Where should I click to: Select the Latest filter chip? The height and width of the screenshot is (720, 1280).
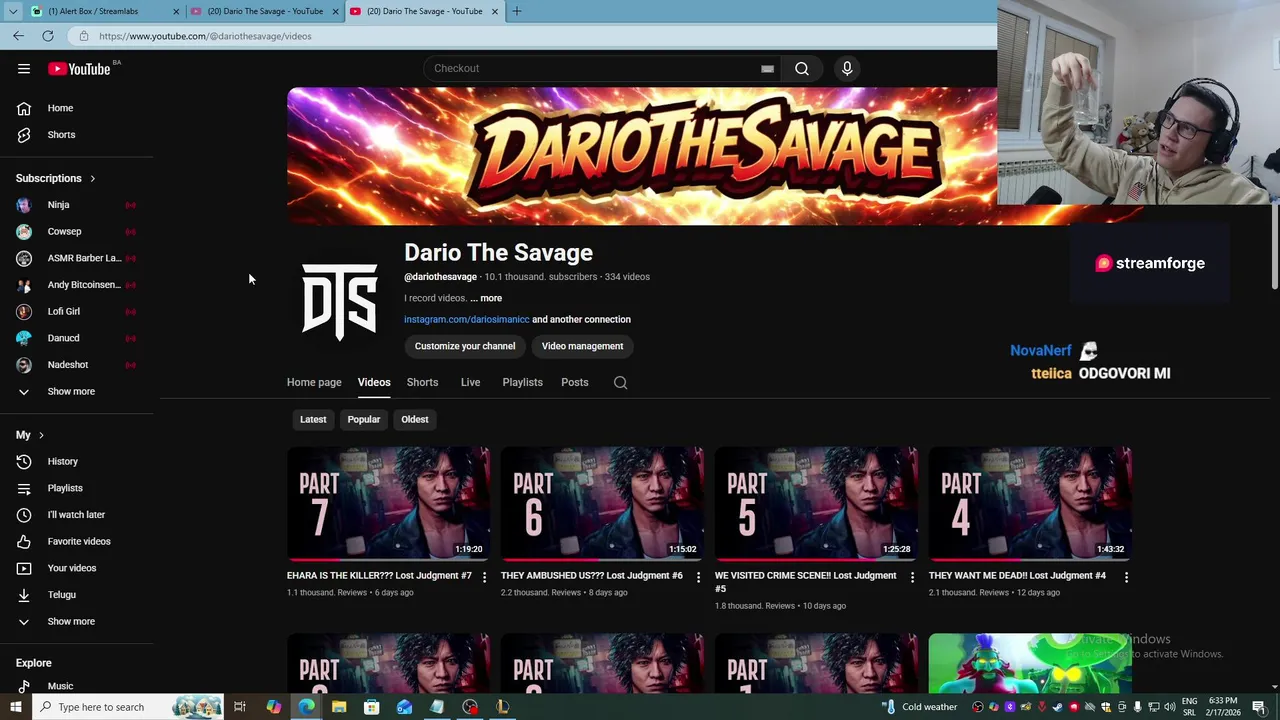(313, 419)
